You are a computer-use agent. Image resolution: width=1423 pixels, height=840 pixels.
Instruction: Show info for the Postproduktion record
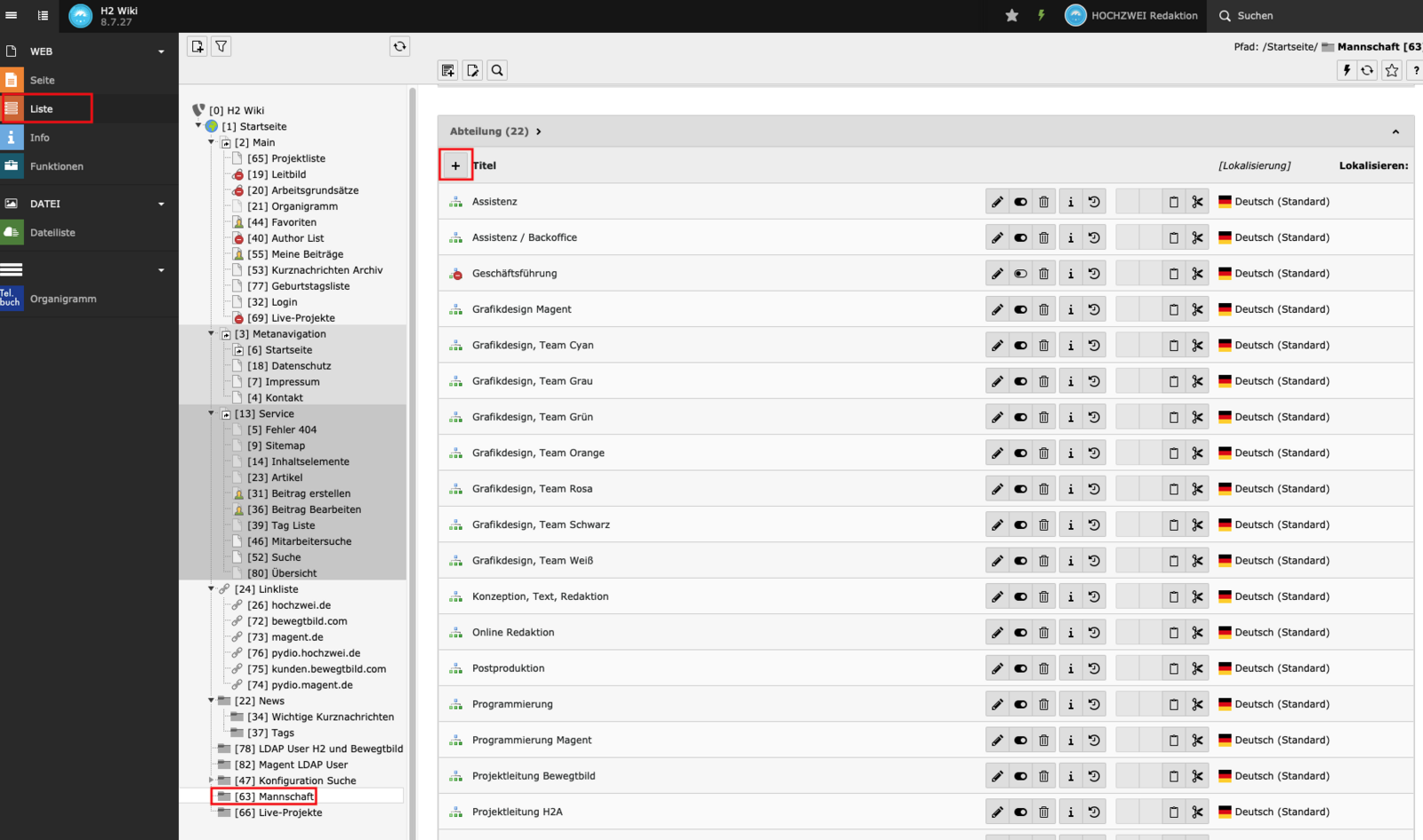(1070, 668)
